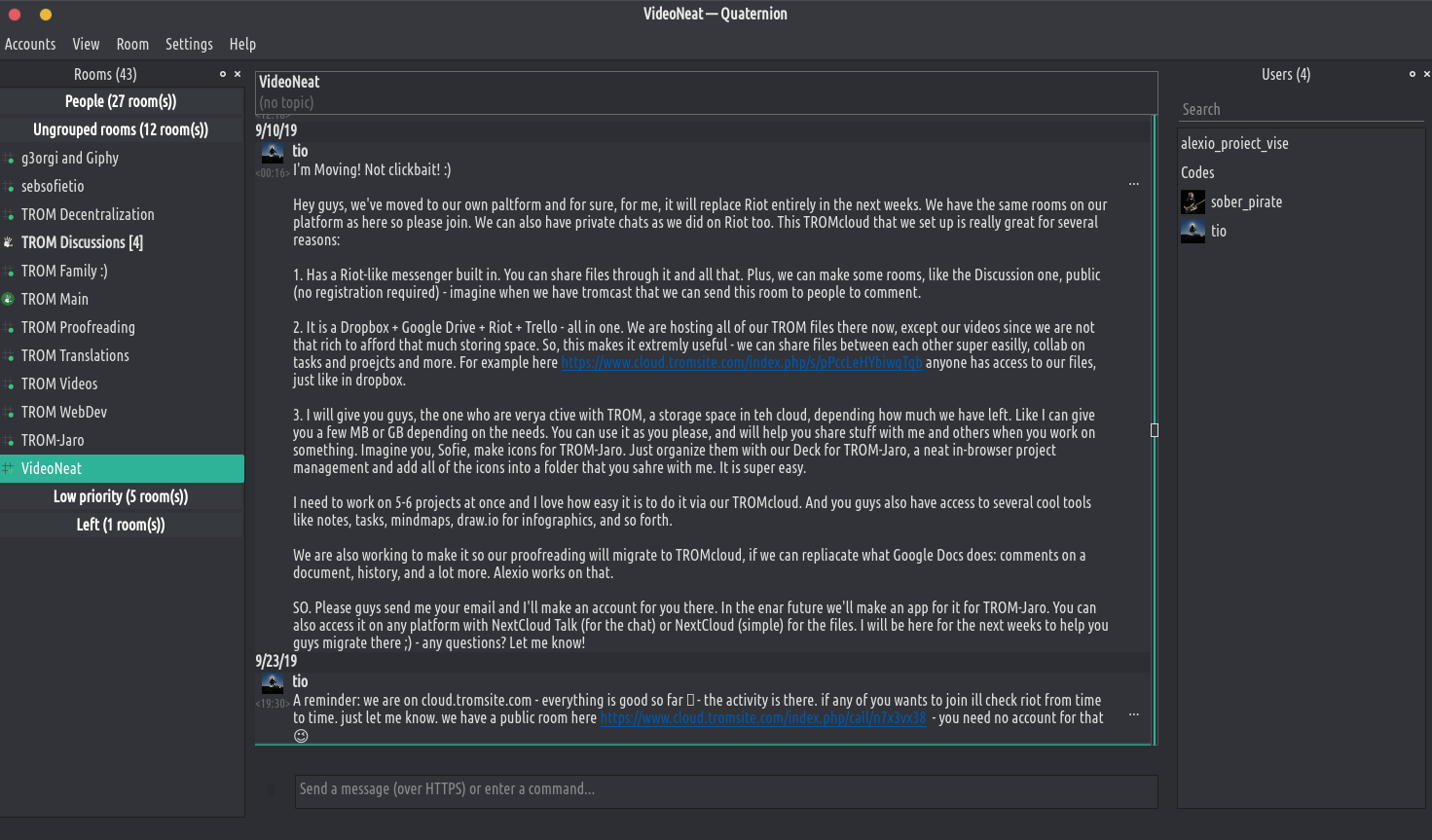Open the "..." options on the 9/23/19 message
This screenshot has height=840, width=1432.
[1134, 714]
